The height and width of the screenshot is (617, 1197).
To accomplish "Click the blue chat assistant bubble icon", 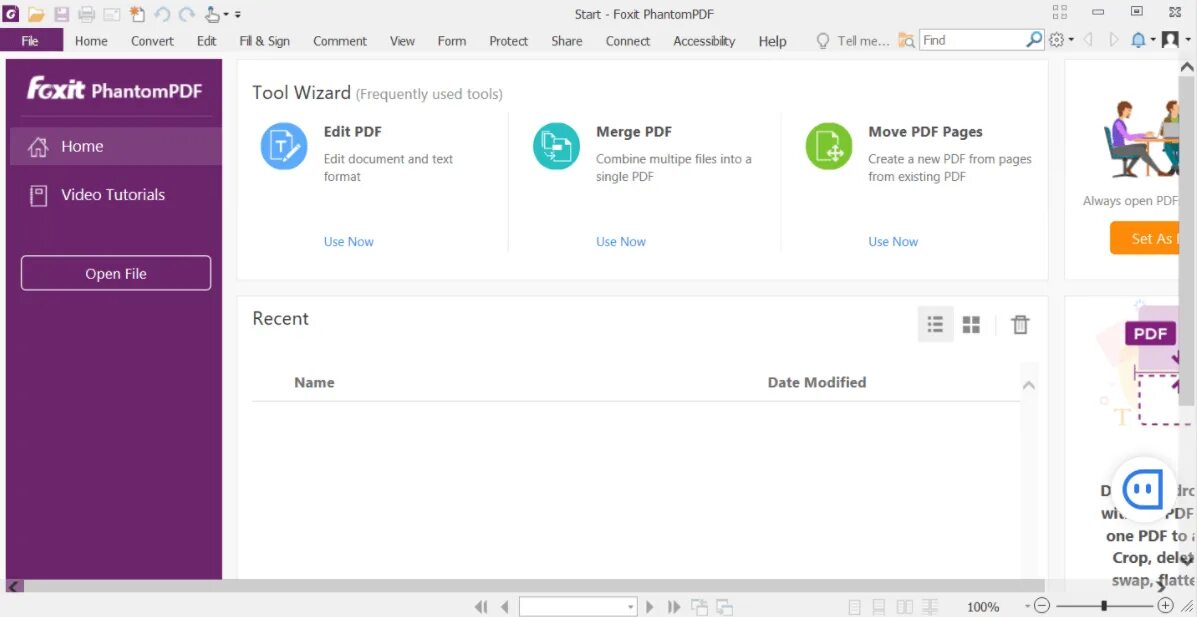I will pyautogui.click(x=1143, y=489).
